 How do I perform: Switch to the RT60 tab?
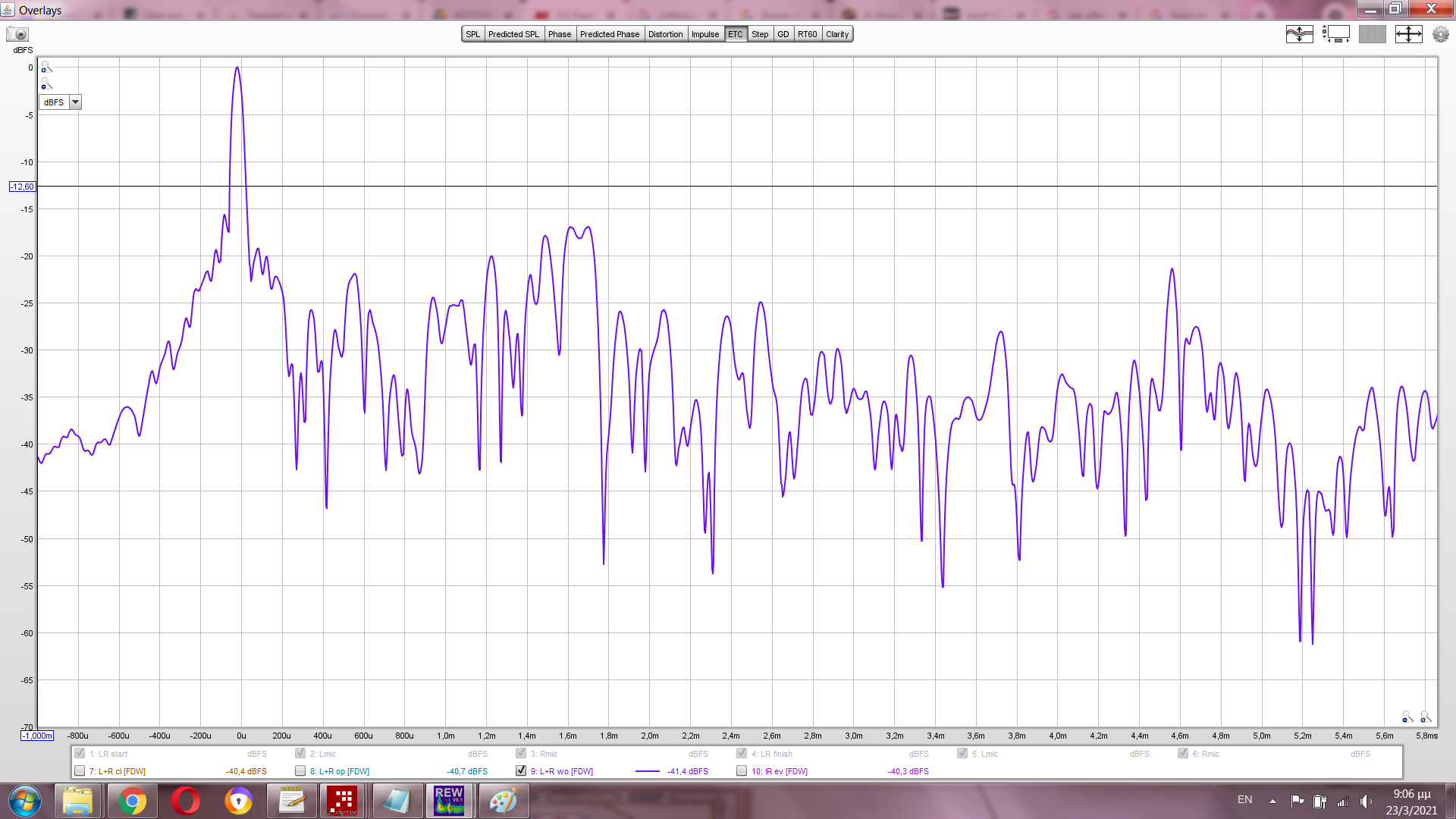click(x=807, y=34)
